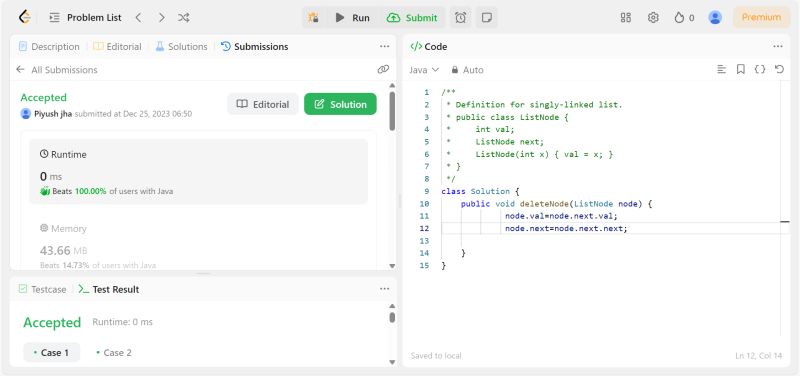
Task: Switch to the Solutions tab
Action: (x=182, y=46)
